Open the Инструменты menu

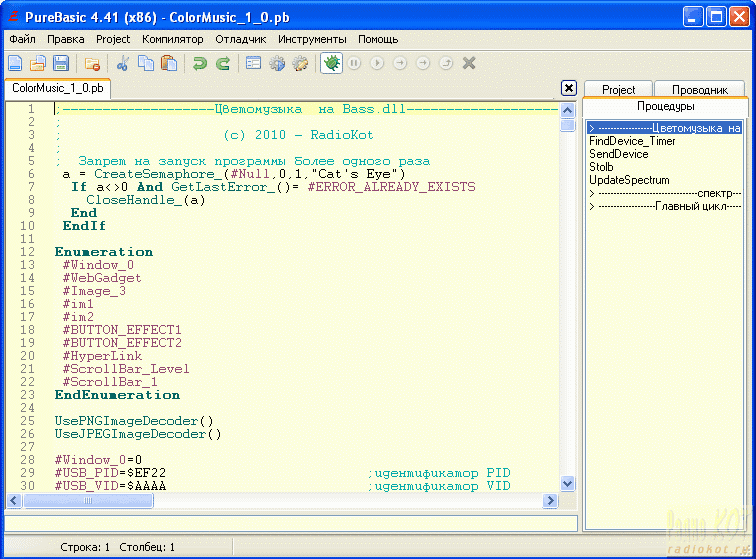pos(312,40)
